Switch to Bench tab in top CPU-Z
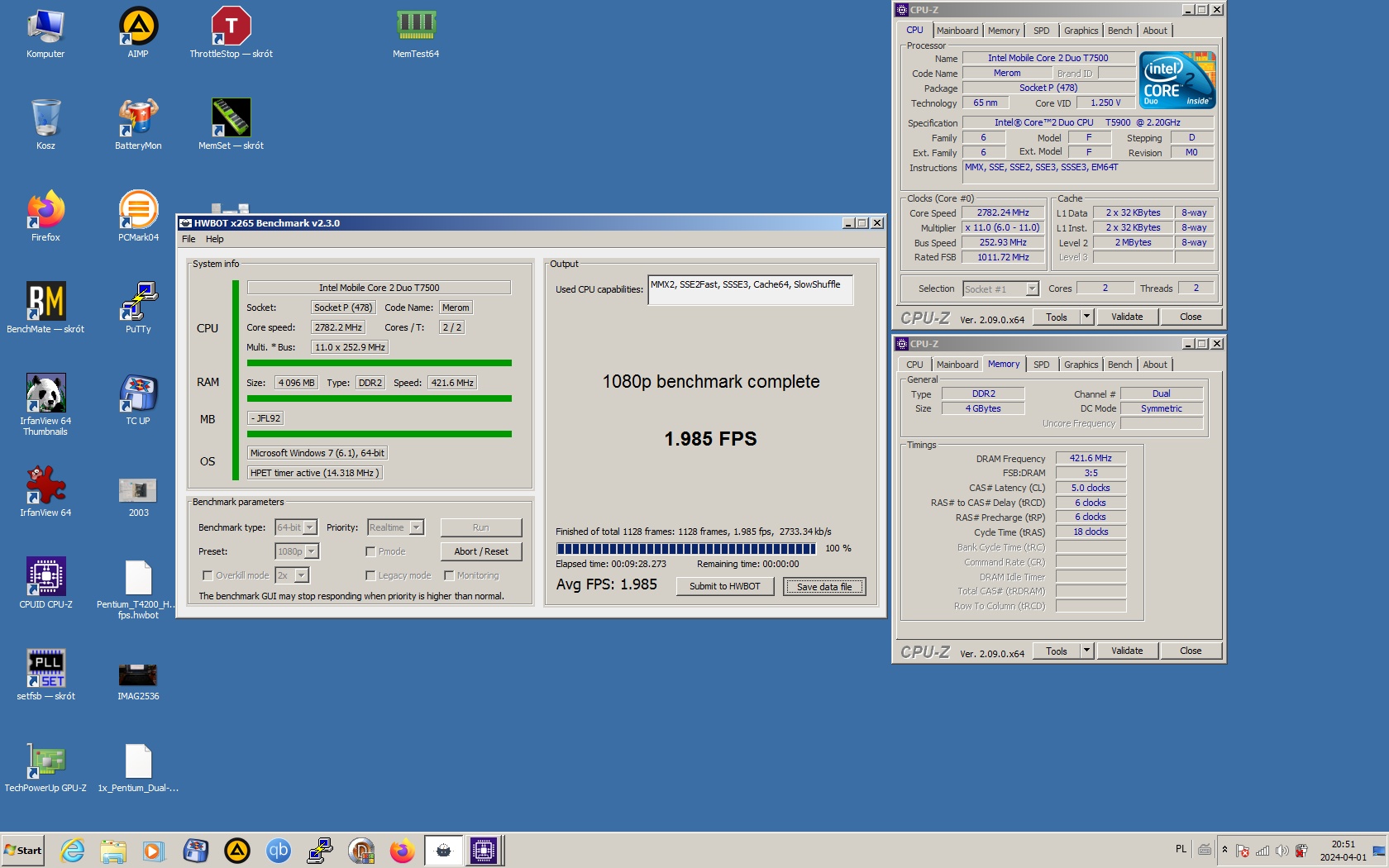Image resolution: width=1389 pixels, height=868 pixels. pyautogui.click(x=1119, y=31)
